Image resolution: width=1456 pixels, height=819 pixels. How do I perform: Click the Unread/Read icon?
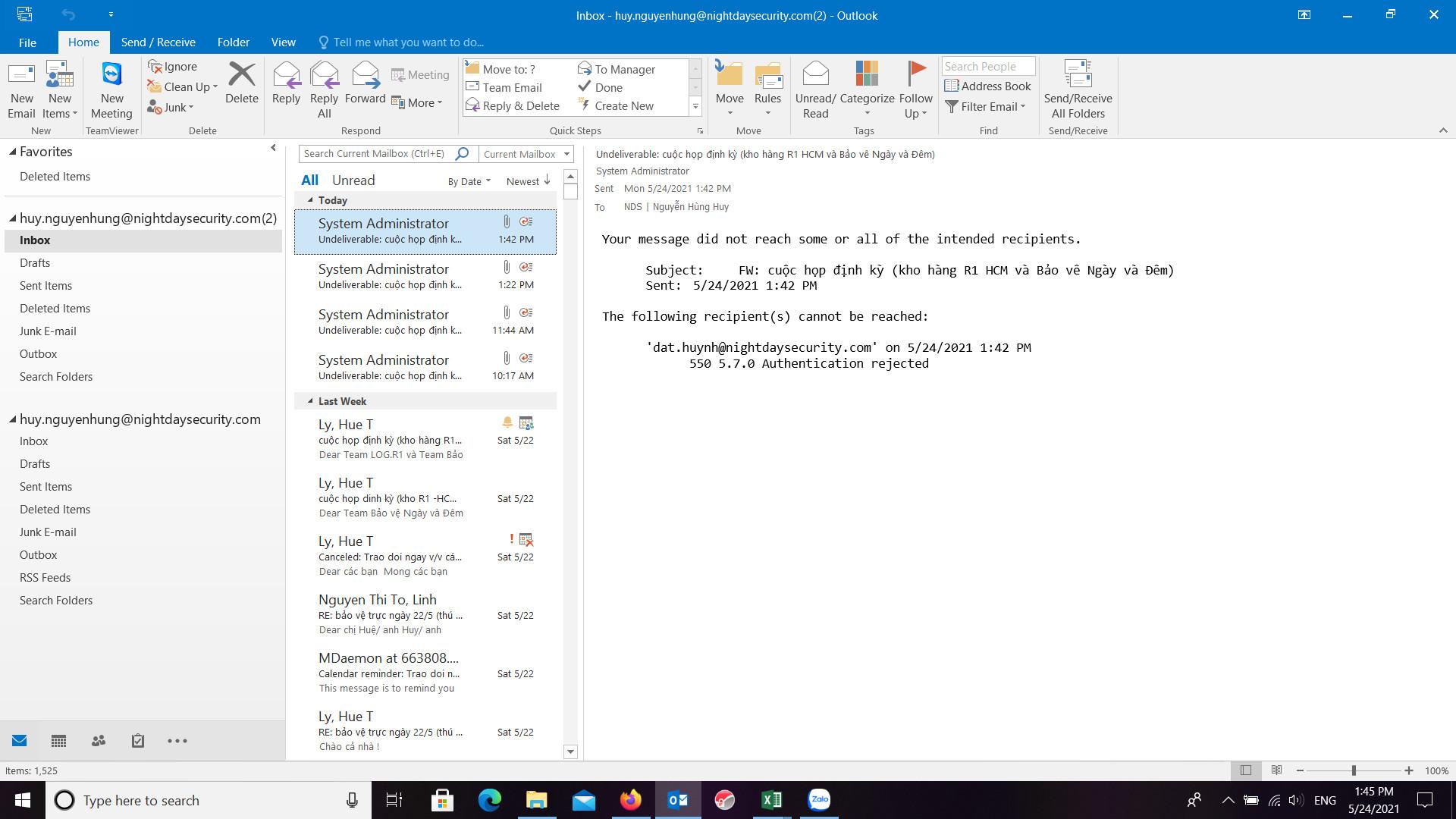(815, 89)
